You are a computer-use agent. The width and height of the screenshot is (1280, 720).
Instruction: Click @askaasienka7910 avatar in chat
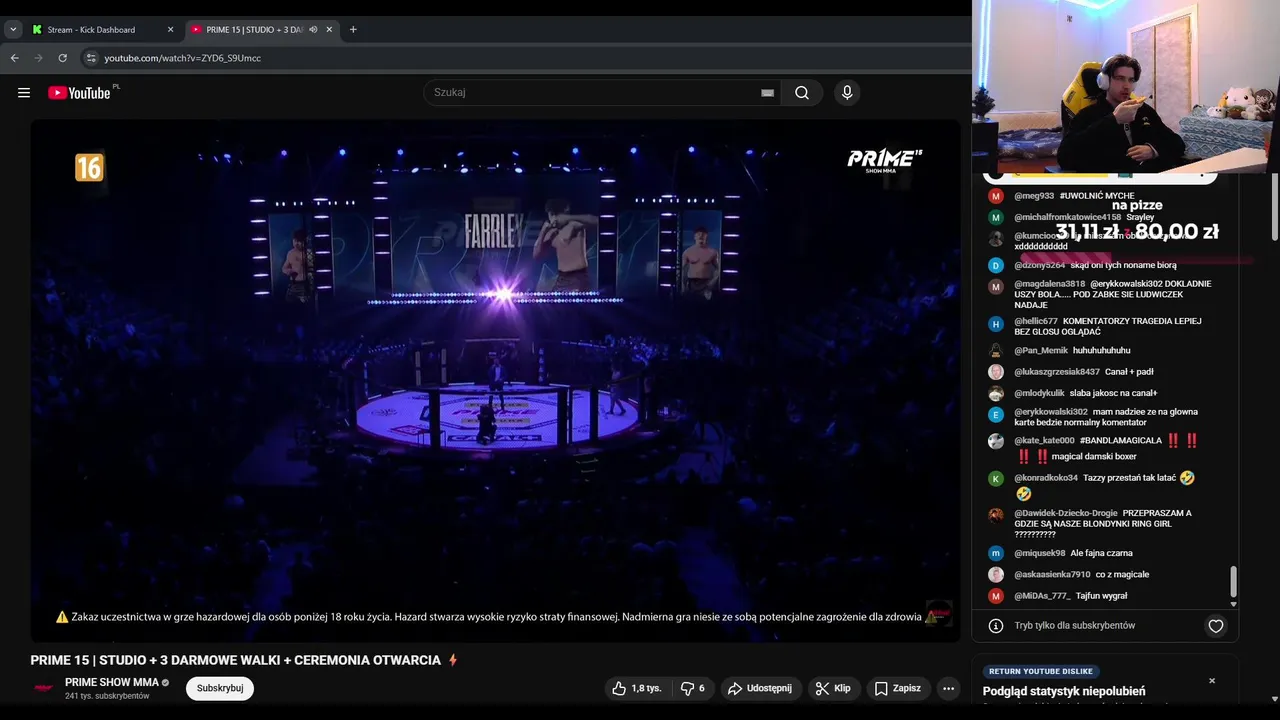click(996, 575)
